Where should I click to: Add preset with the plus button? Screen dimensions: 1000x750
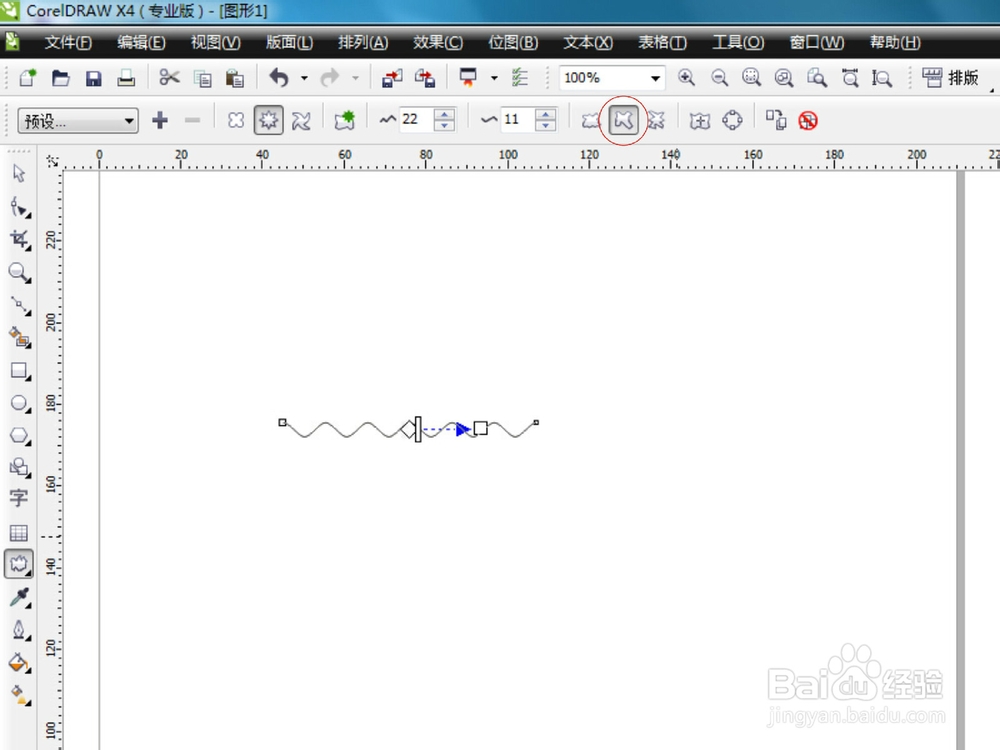[160, 120]
